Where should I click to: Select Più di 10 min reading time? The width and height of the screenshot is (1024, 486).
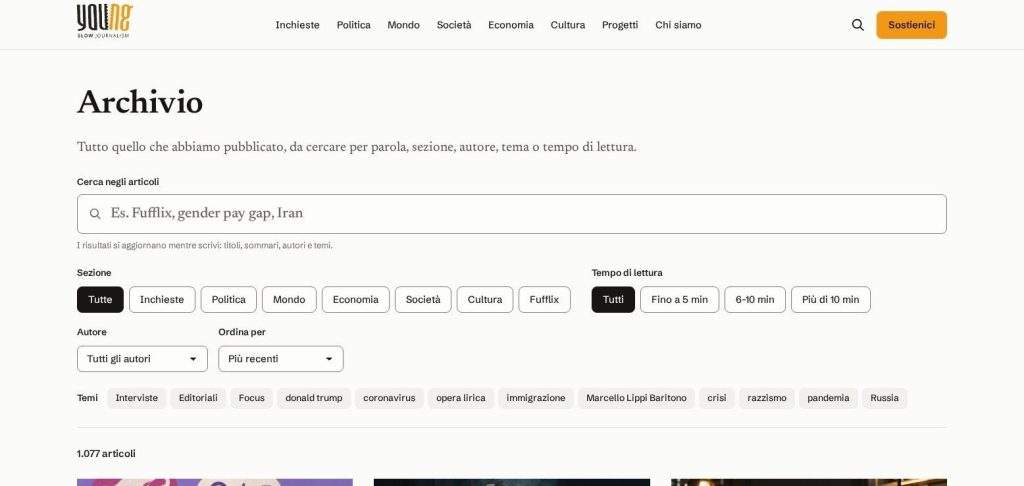coord(831,299)
